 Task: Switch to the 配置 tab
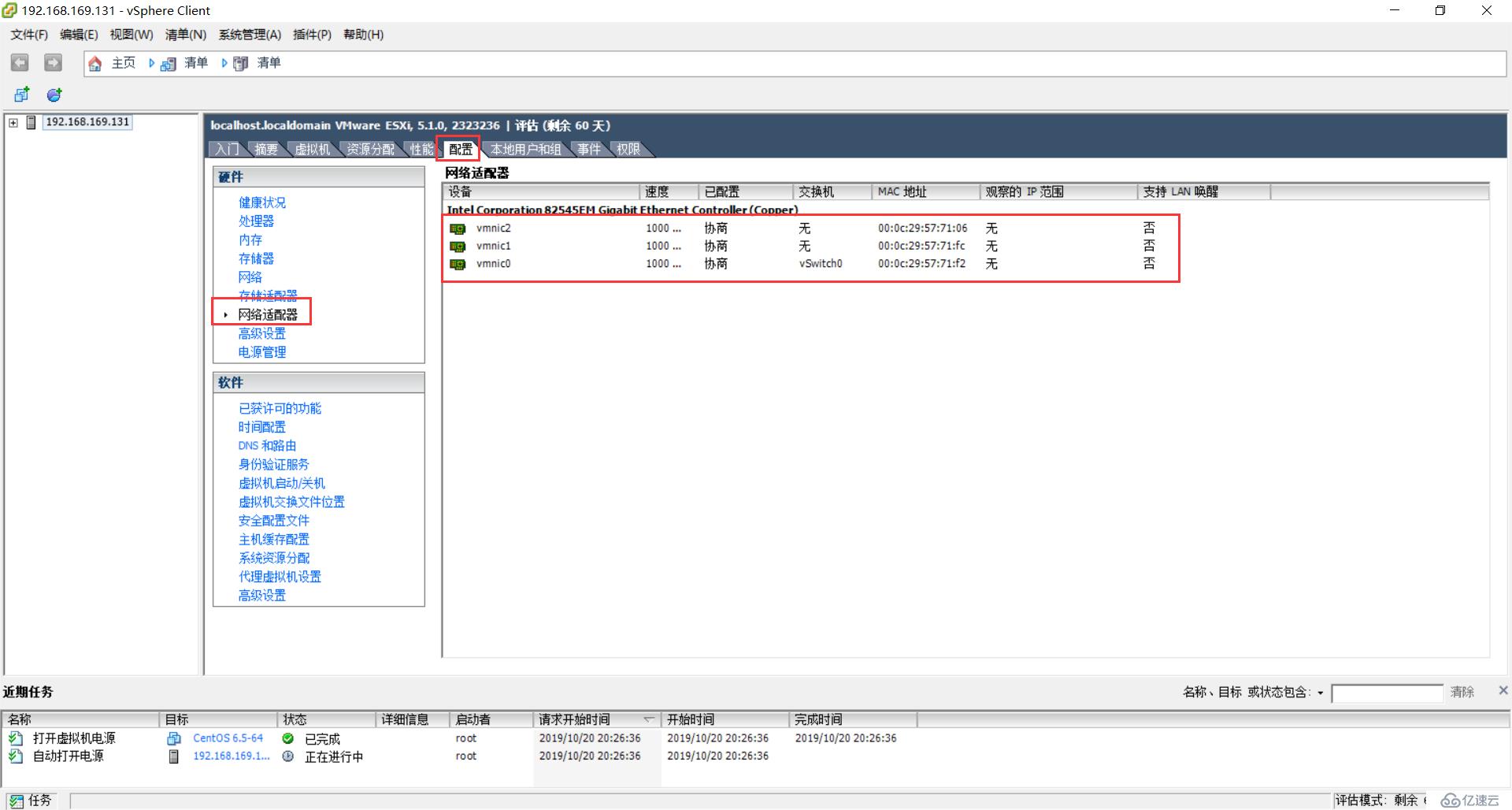[461, 149]
